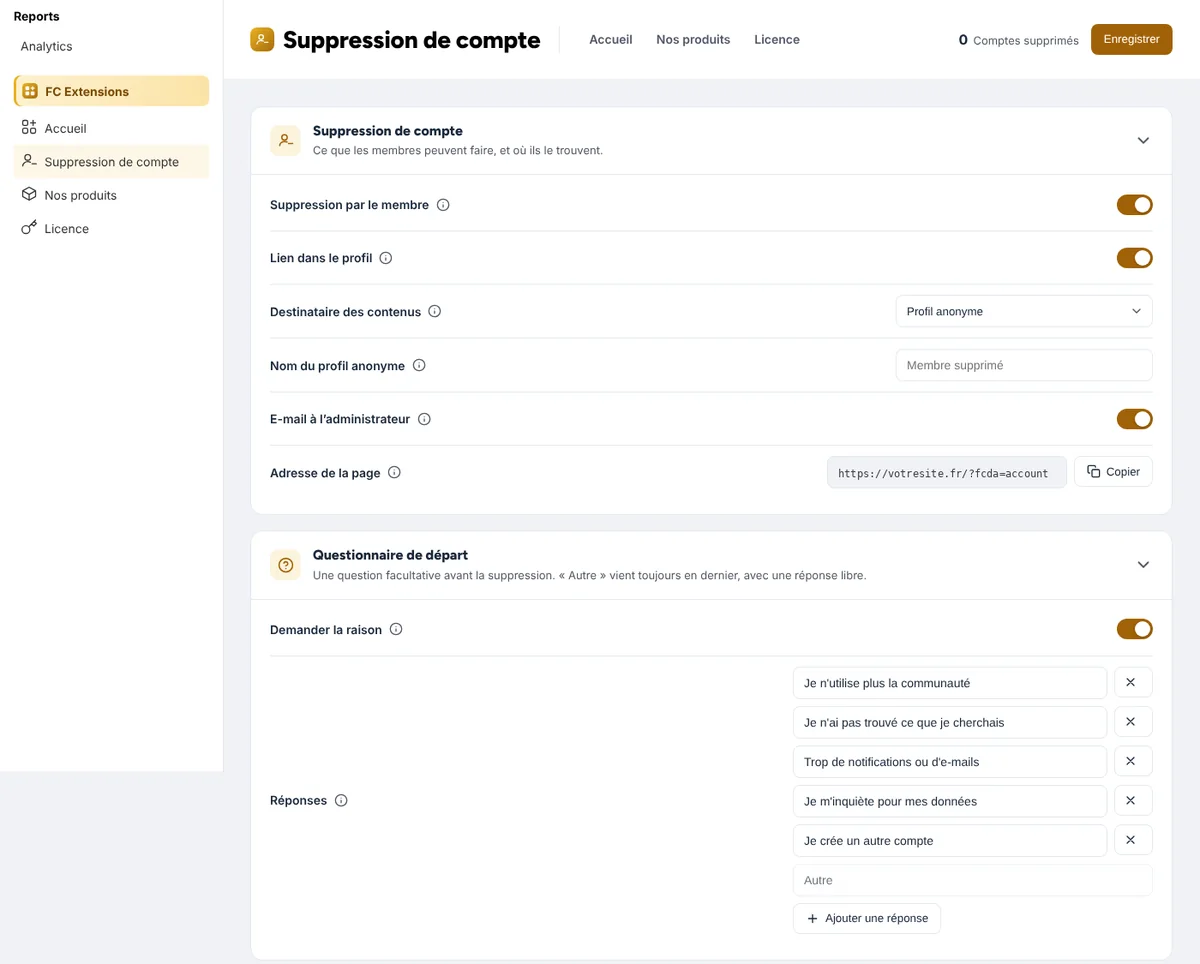This screenshot has width=1200, height=964.
Task: Click the Suppression de compte sidebar user icon
Action: click(29, 161)
